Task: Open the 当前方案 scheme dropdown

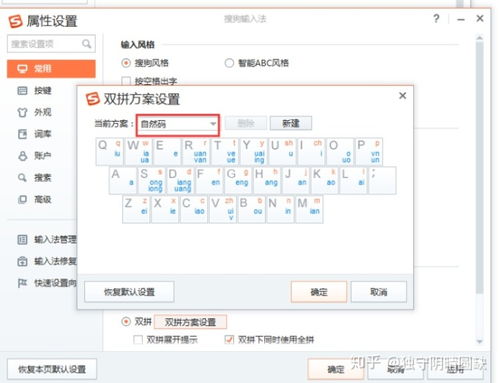Action: click(x=178, y=124)
